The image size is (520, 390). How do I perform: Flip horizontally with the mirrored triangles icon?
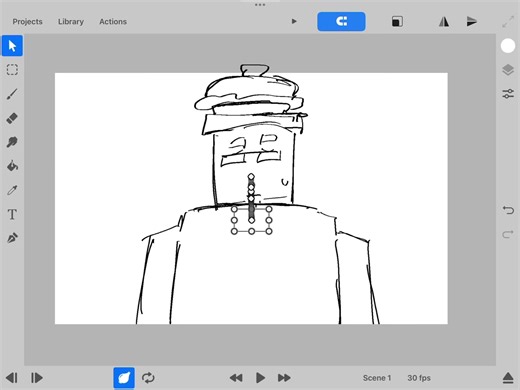coord(444,22)
